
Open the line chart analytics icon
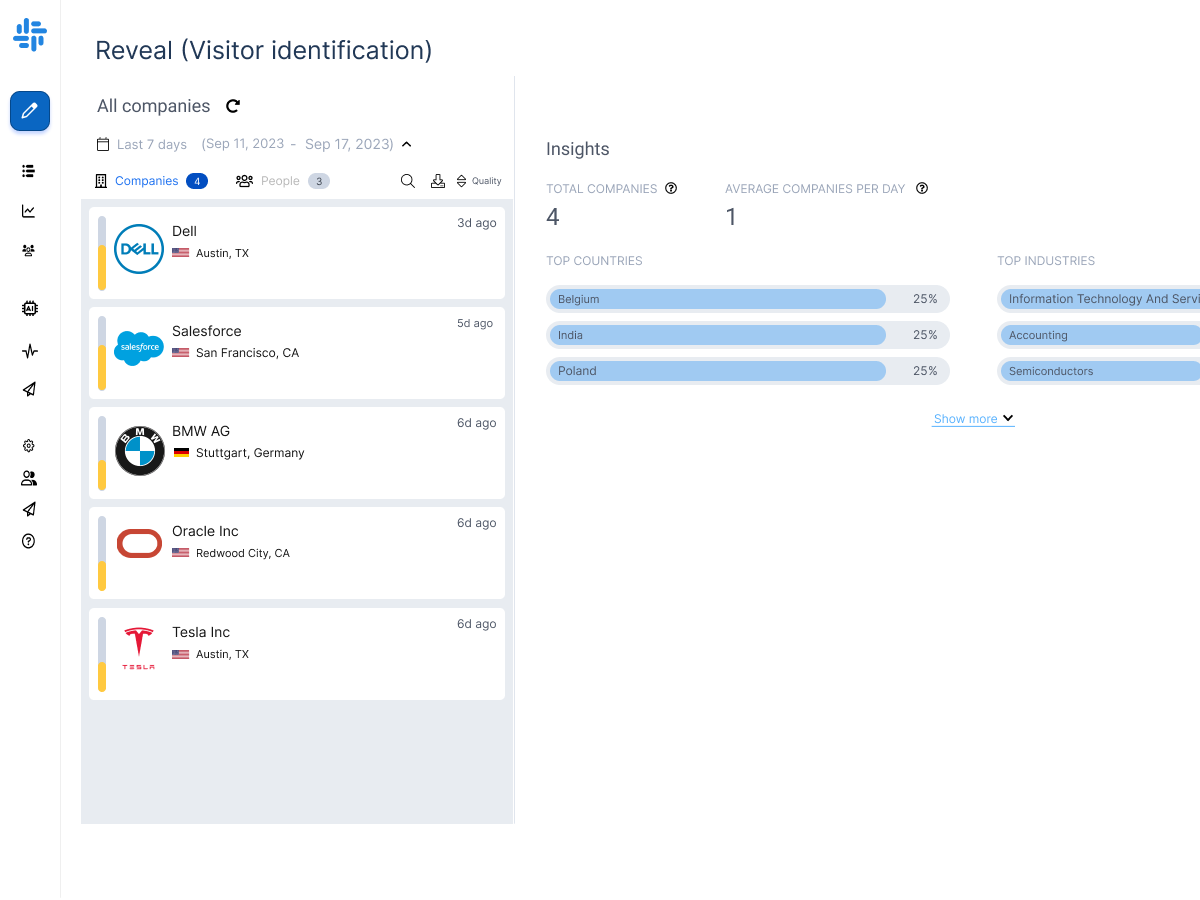tap(29, 211)
